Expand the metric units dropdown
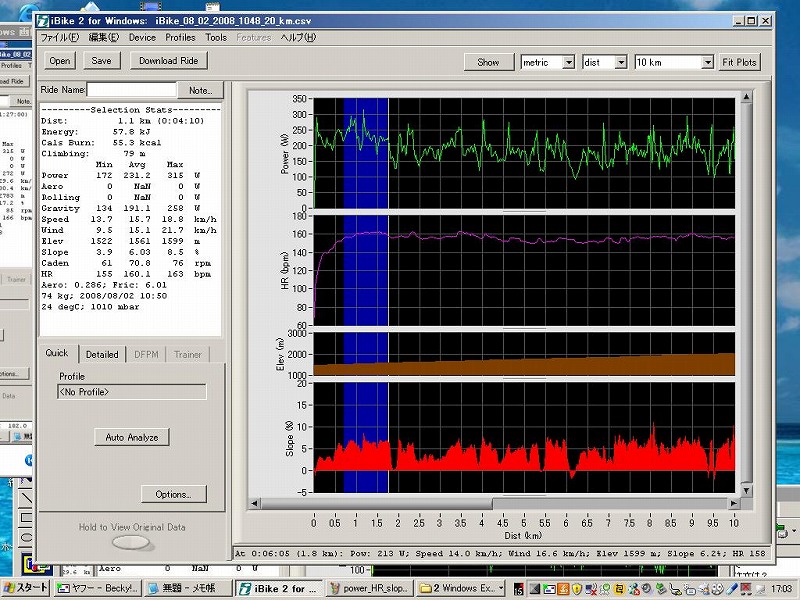The width and height of the screenshot is (800, 600). (x=568, y=62)
